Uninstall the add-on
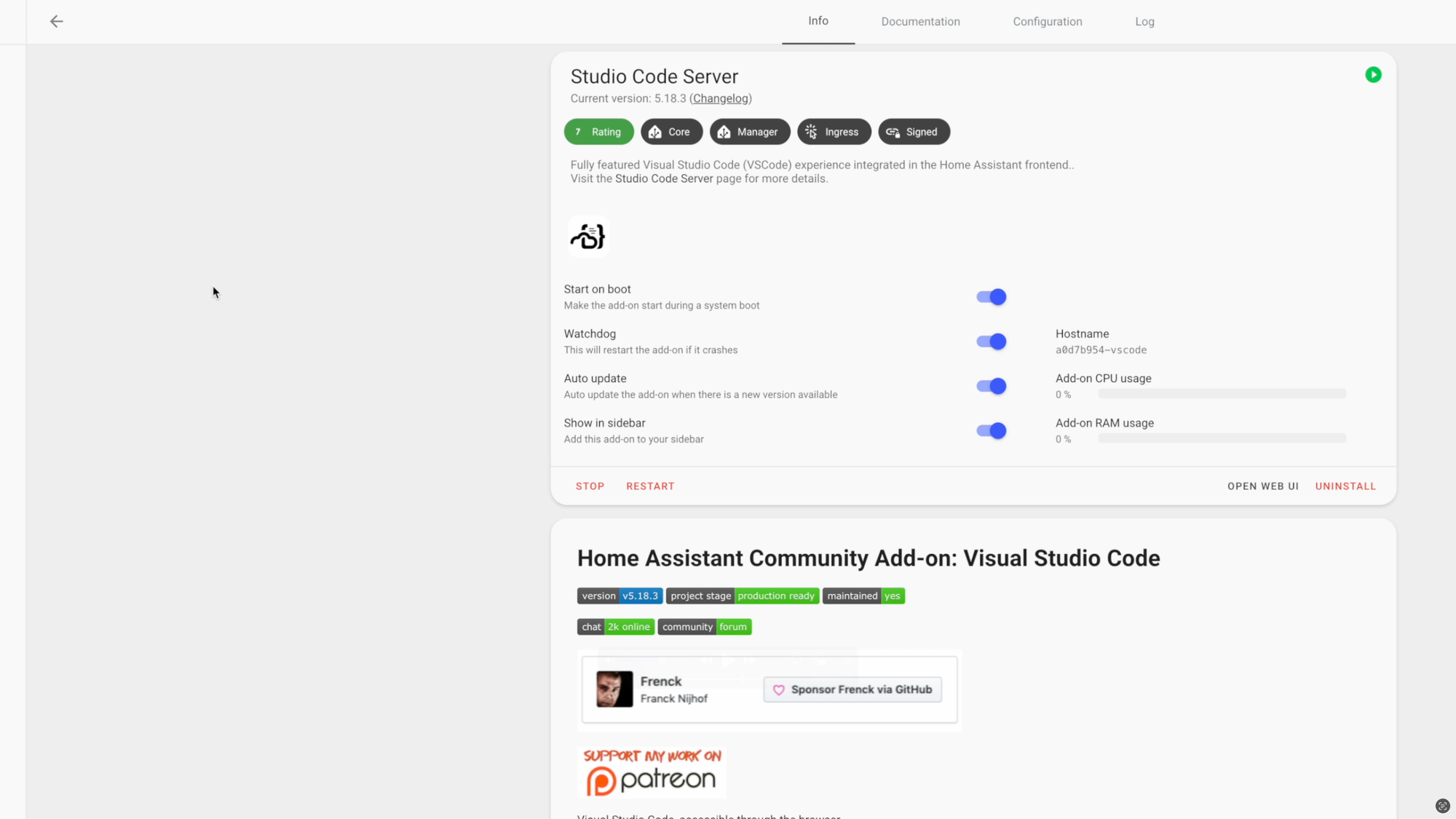The width and height of the screenshot is (1456, 819). 1345,486
